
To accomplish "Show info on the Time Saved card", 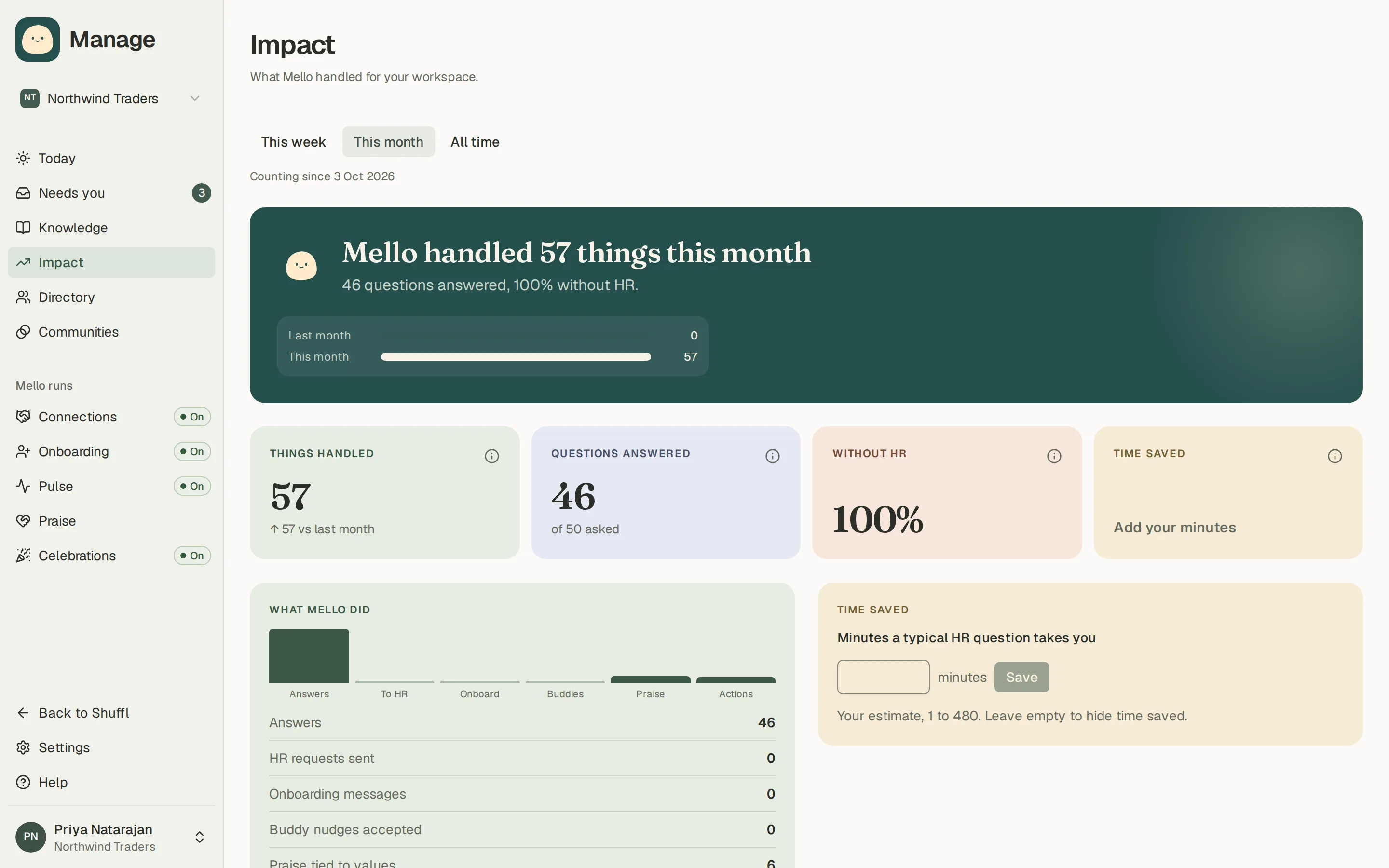I will [1335, 456].
